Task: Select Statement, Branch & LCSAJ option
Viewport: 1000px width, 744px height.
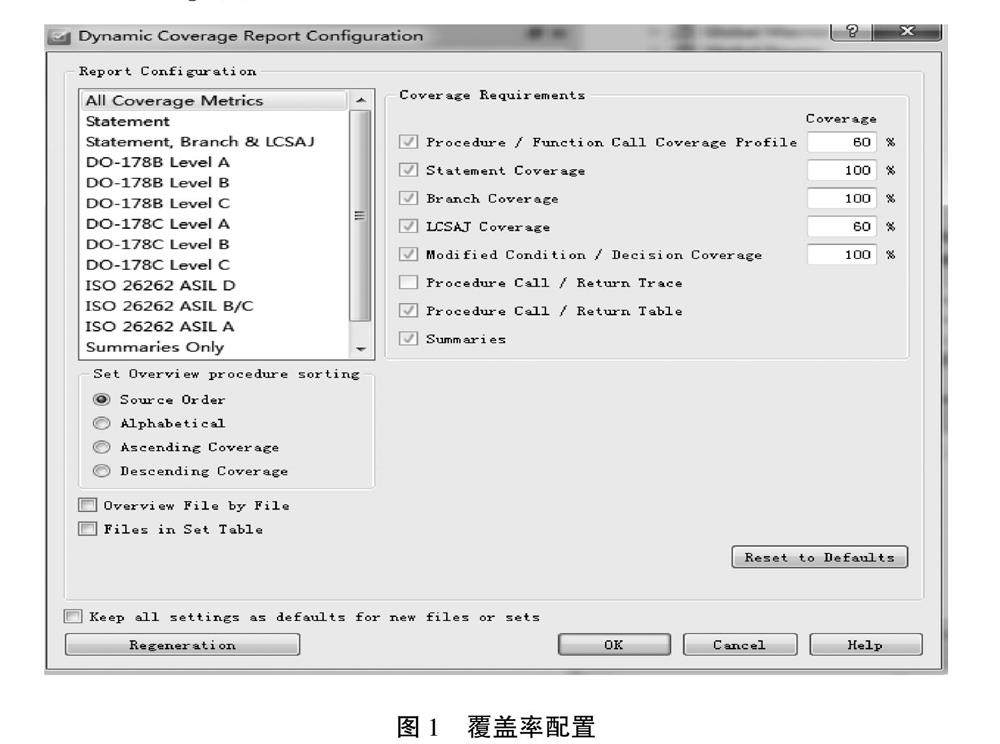Action: coord(200,141)
